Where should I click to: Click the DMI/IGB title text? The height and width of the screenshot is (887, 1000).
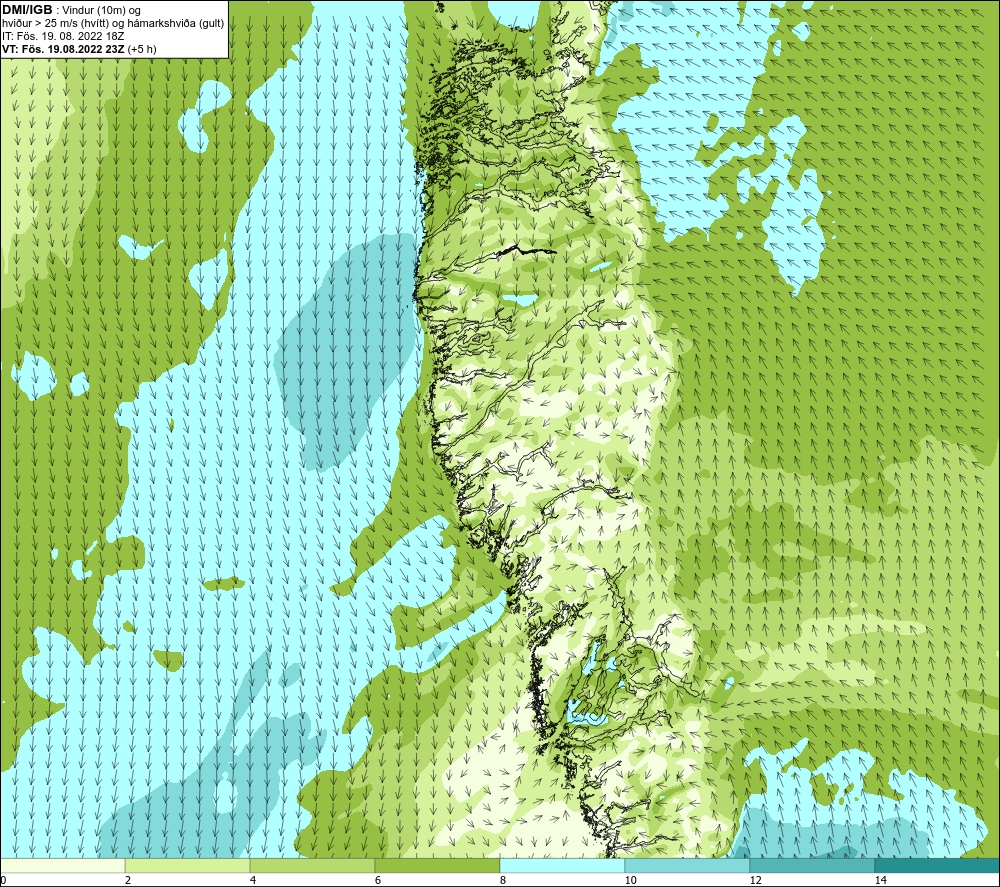(x=27, y=10)
